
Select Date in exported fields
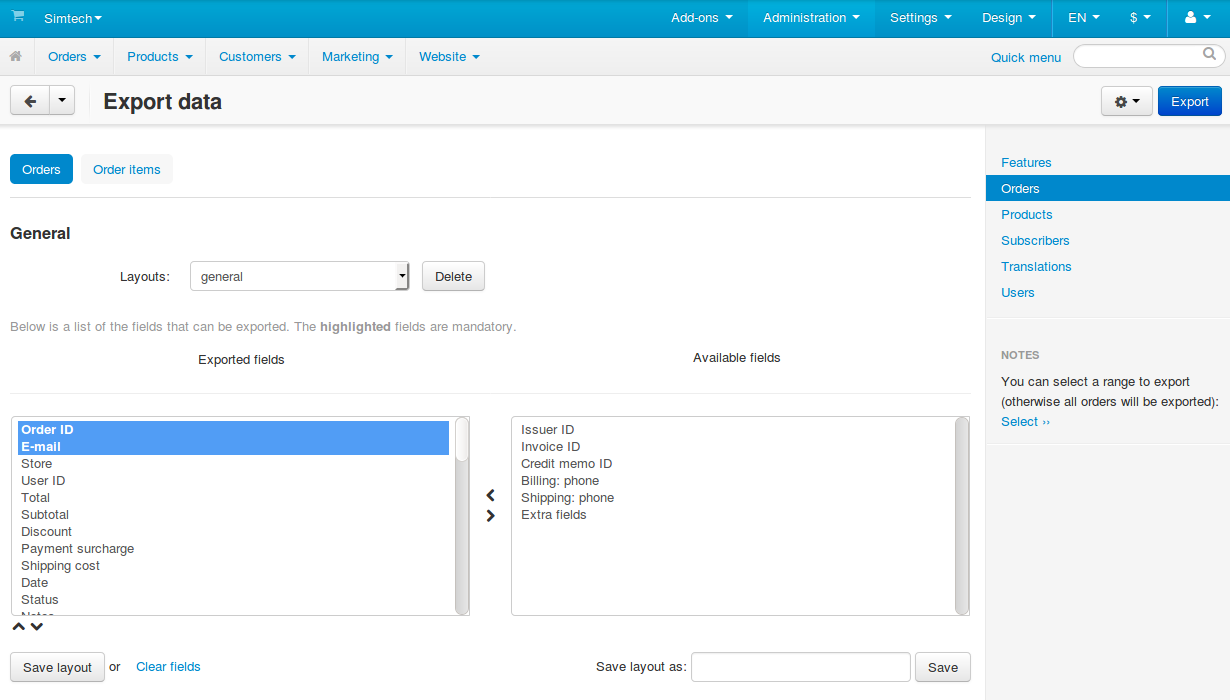click(x=233, y=582)
